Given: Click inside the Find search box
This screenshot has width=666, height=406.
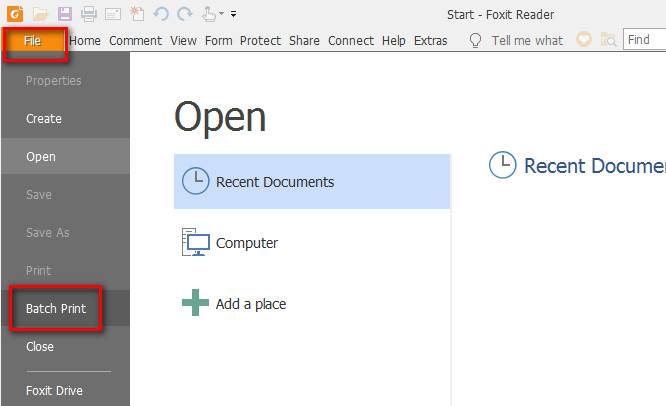Looking at the screenshot, I should coord(644,39).
